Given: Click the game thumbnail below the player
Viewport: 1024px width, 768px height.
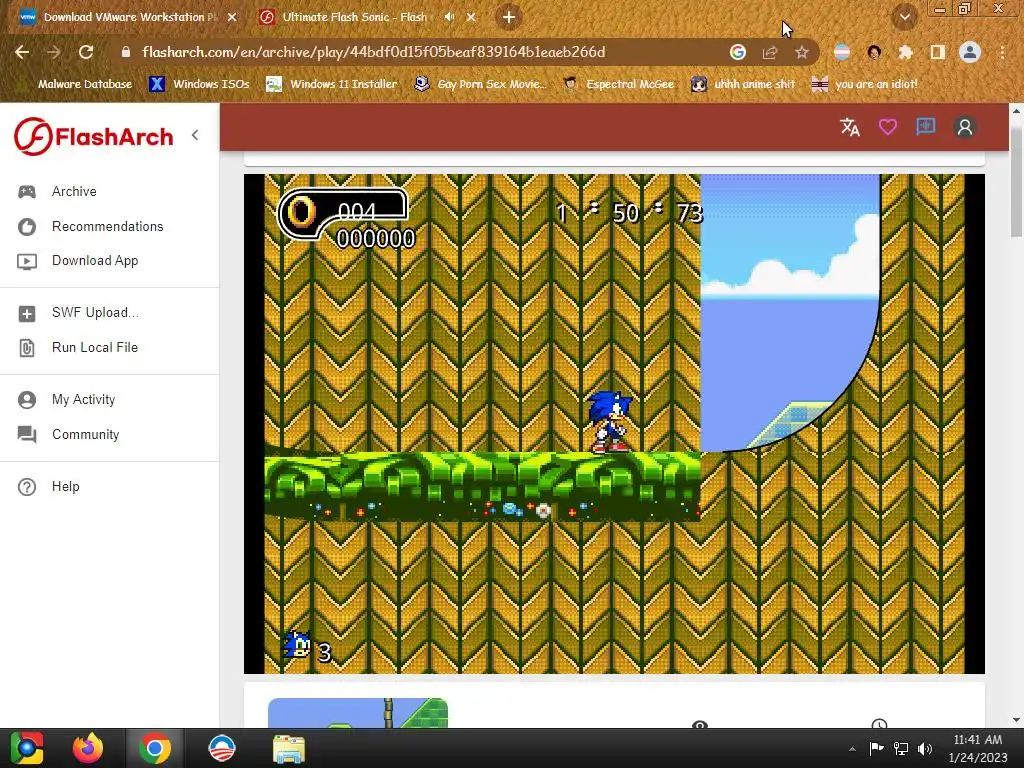Looking at the screenshot, I should [358, 712].
